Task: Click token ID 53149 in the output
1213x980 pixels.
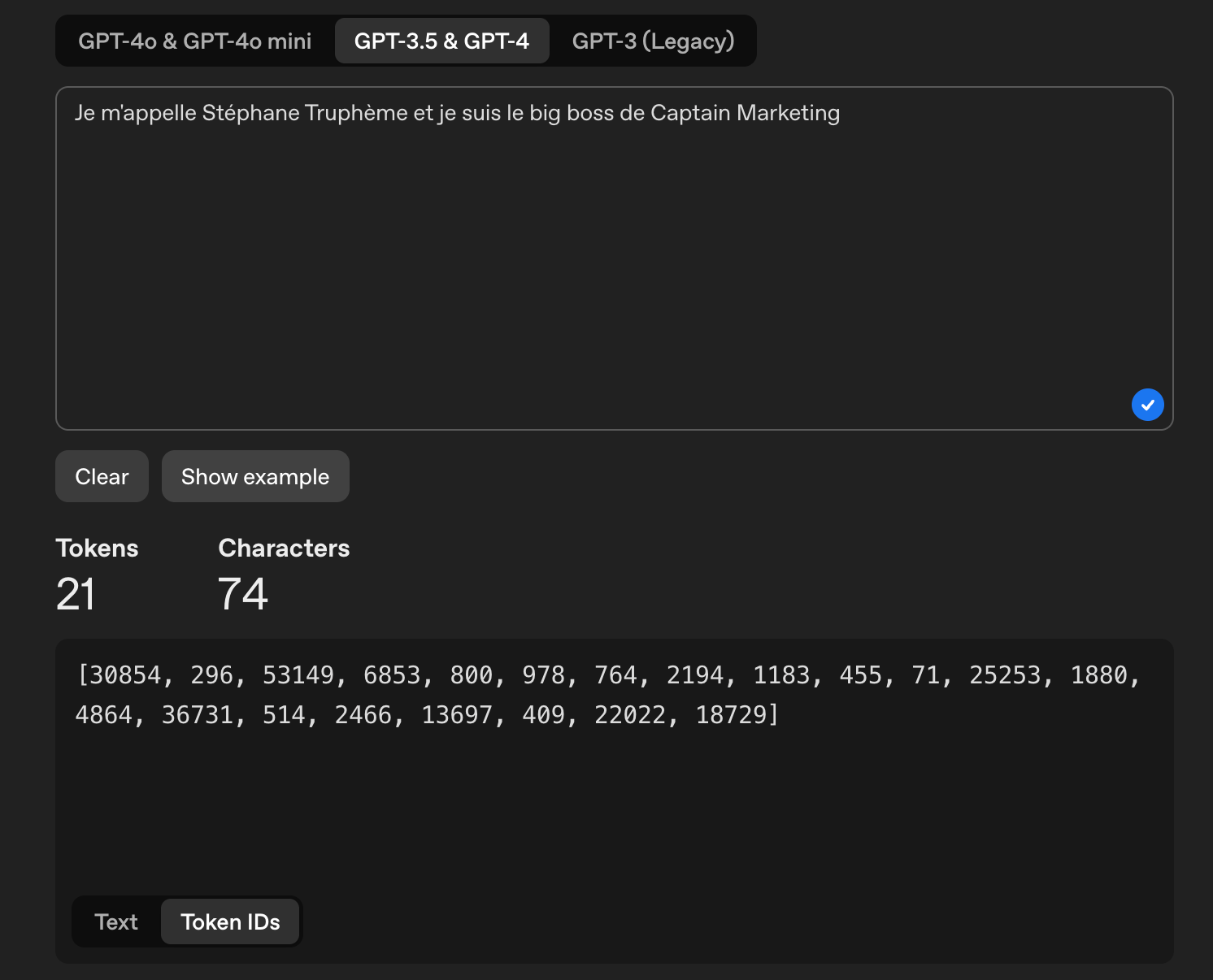Action: click(x=298, y=675)
